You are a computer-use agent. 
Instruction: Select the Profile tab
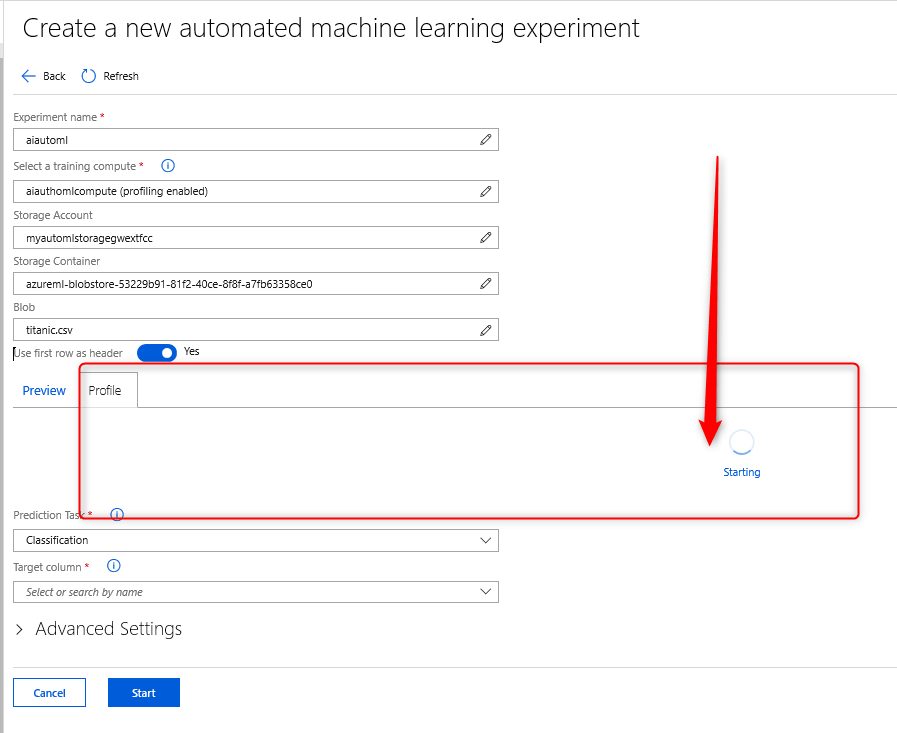click(107, 390)
